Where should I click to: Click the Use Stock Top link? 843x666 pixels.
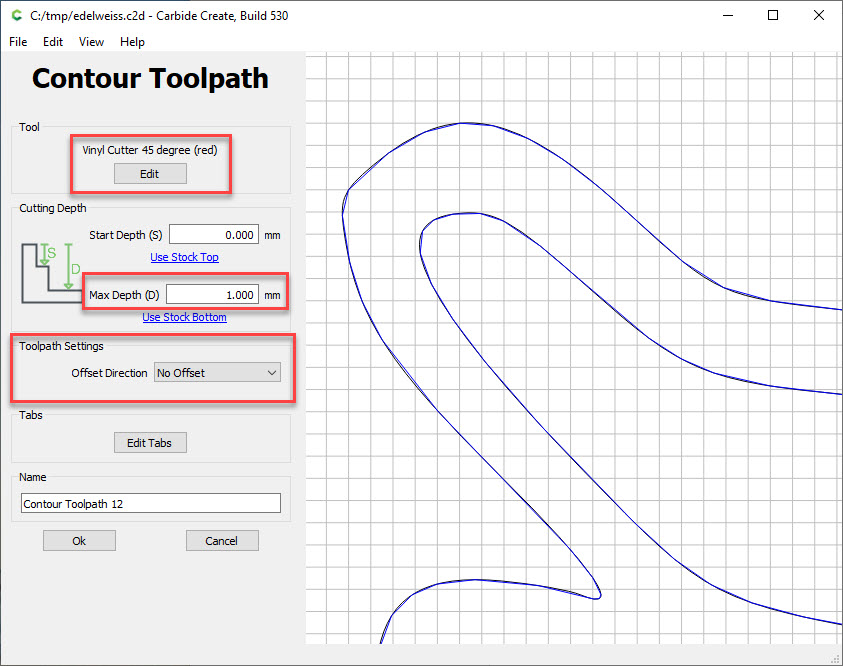click(184, 257)
